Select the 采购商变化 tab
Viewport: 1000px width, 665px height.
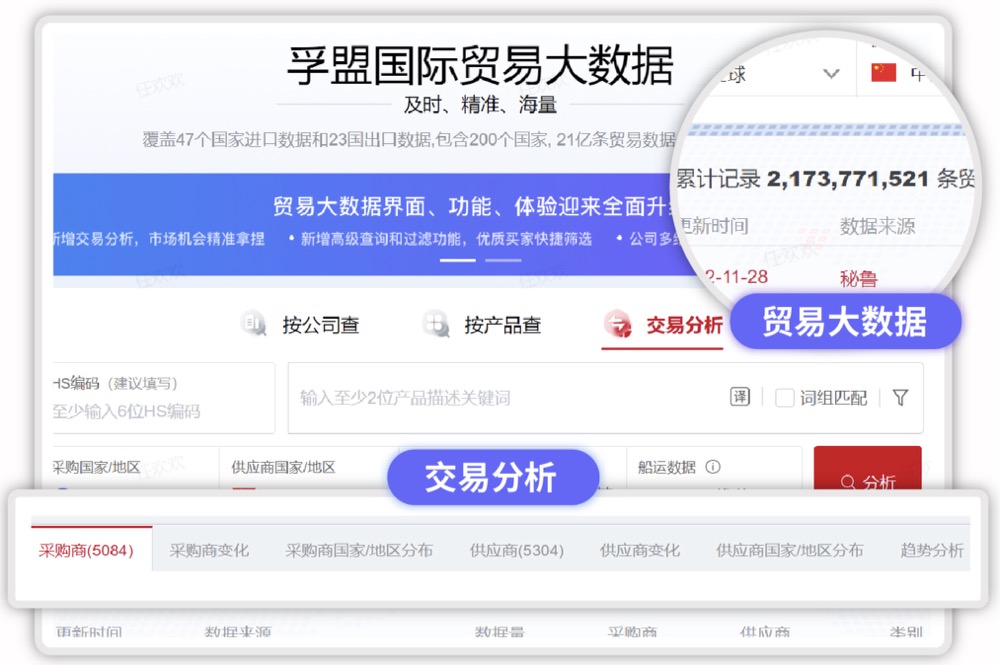tap(208, 549)
